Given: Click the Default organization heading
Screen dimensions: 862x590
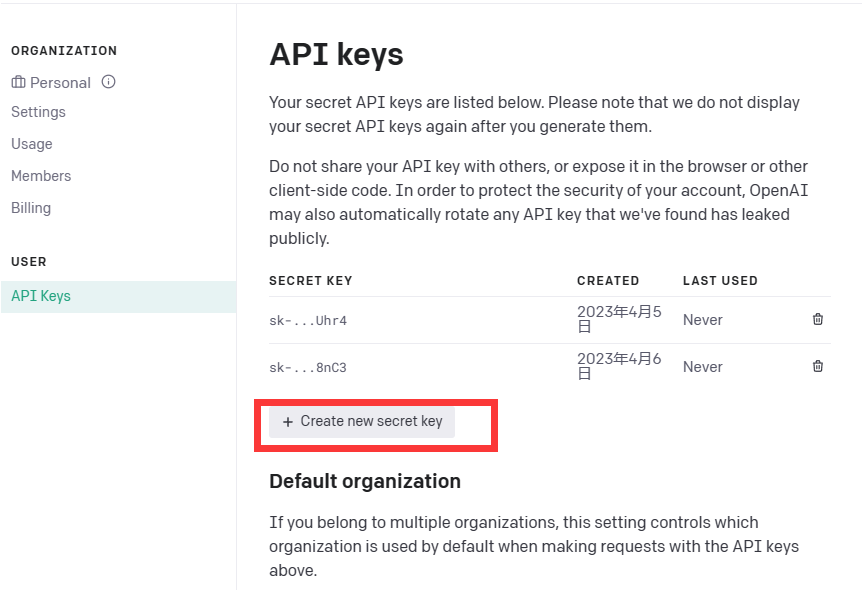Looking at the screenshot, I should pos(365,481).
